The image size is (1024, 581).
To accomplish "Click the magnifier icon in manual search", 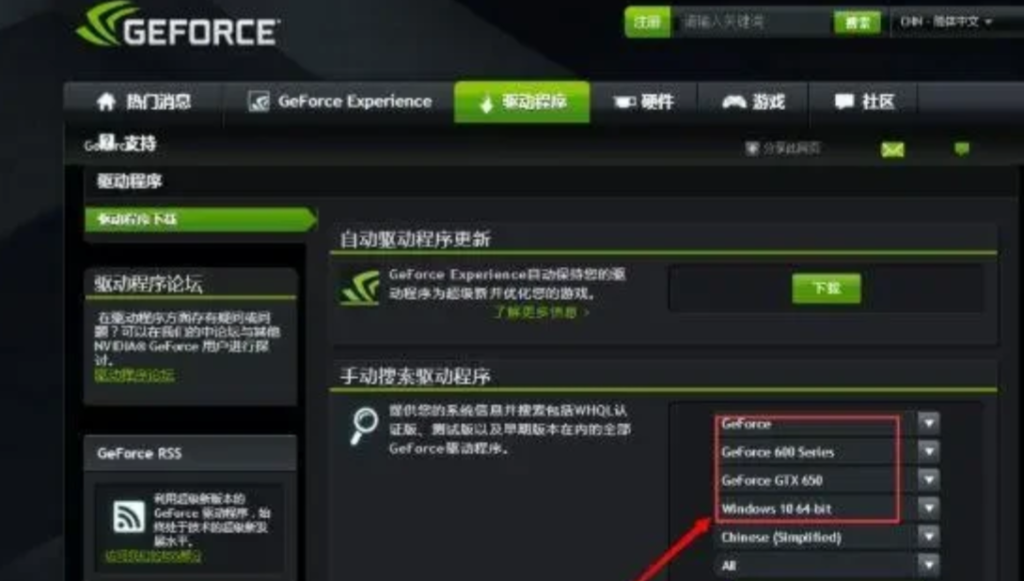I will 364,426.
